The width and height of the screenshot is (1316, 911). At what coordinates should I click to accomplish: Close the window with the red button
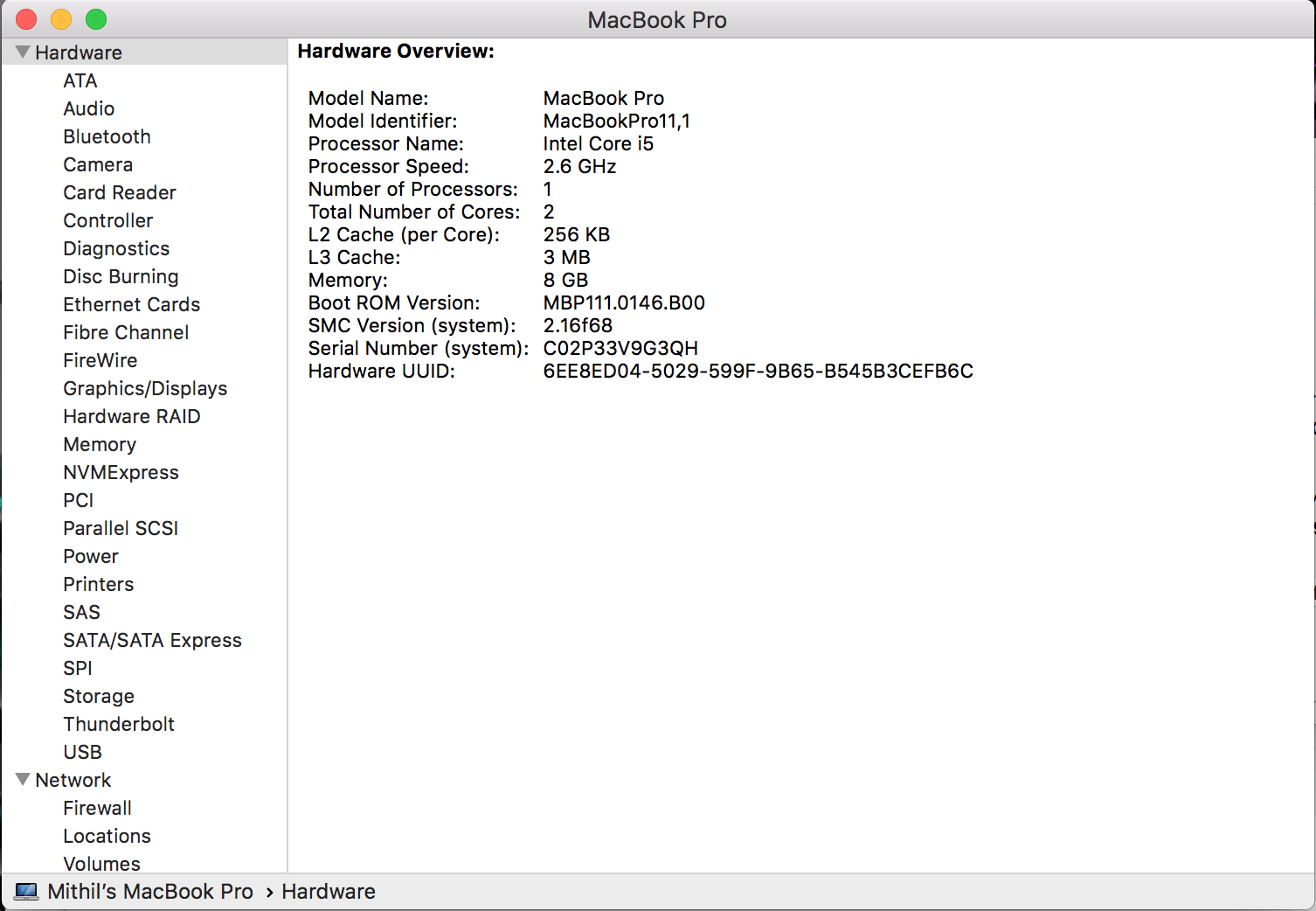(26, 19)
